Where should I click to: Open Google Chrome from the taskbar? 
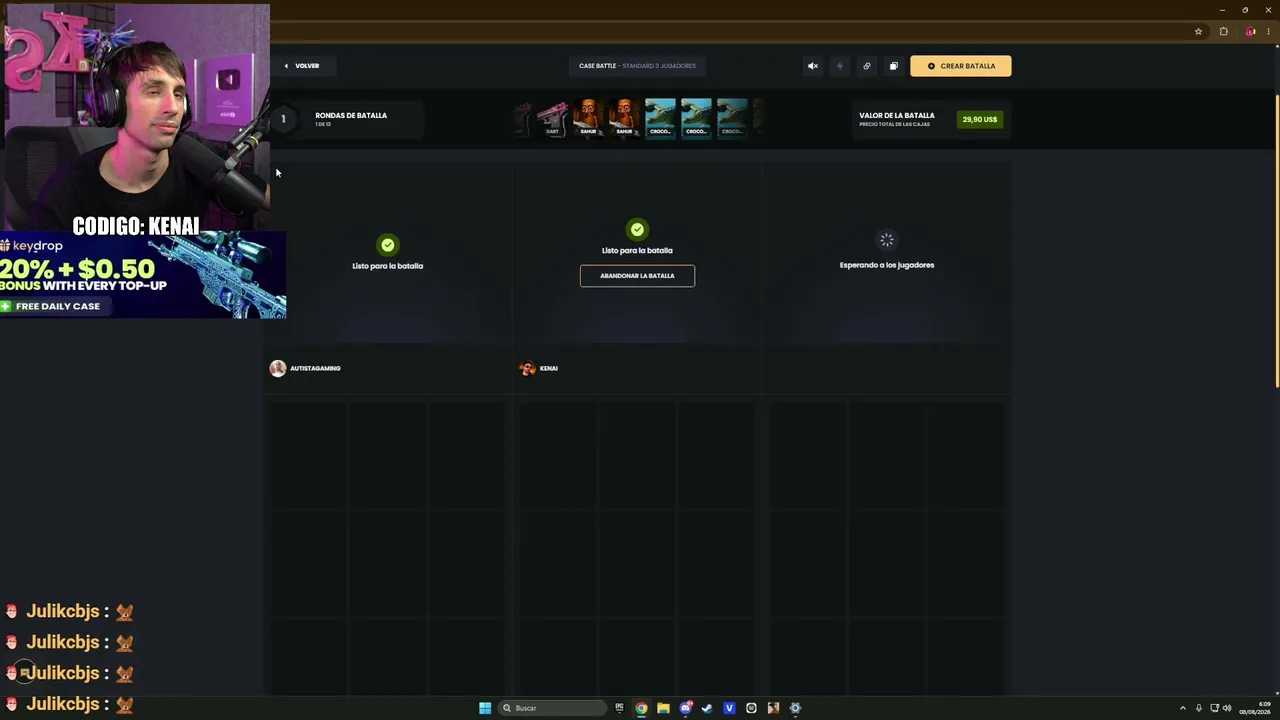[x=641, y=708]
